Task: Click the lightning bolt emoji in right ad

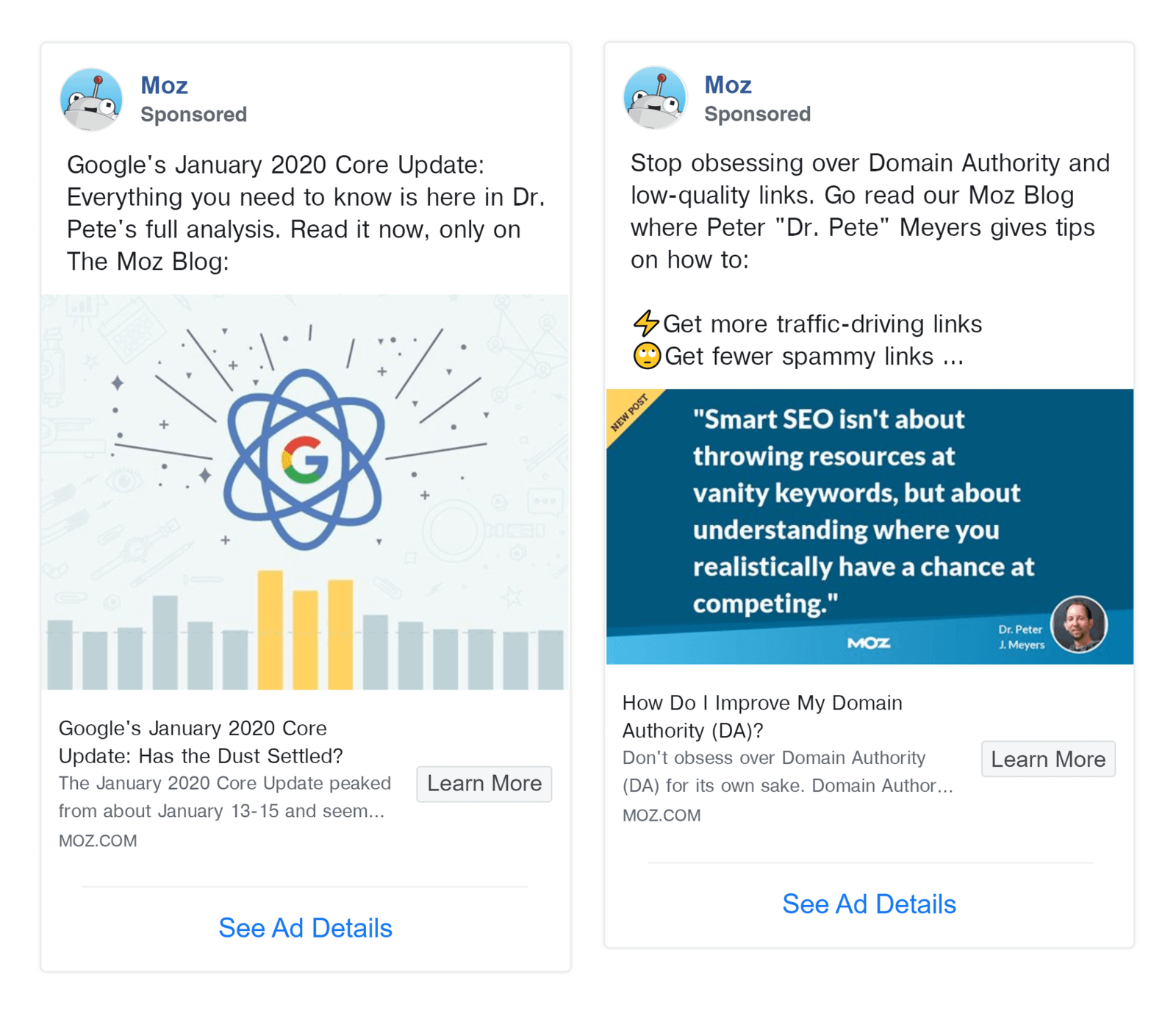Action: (x=648, y=323)
